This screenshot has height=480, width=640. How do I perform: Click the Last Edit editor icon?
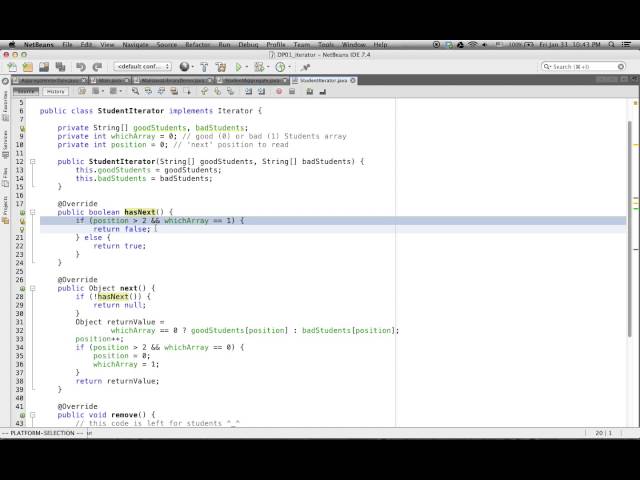click(x=82, y=91)
